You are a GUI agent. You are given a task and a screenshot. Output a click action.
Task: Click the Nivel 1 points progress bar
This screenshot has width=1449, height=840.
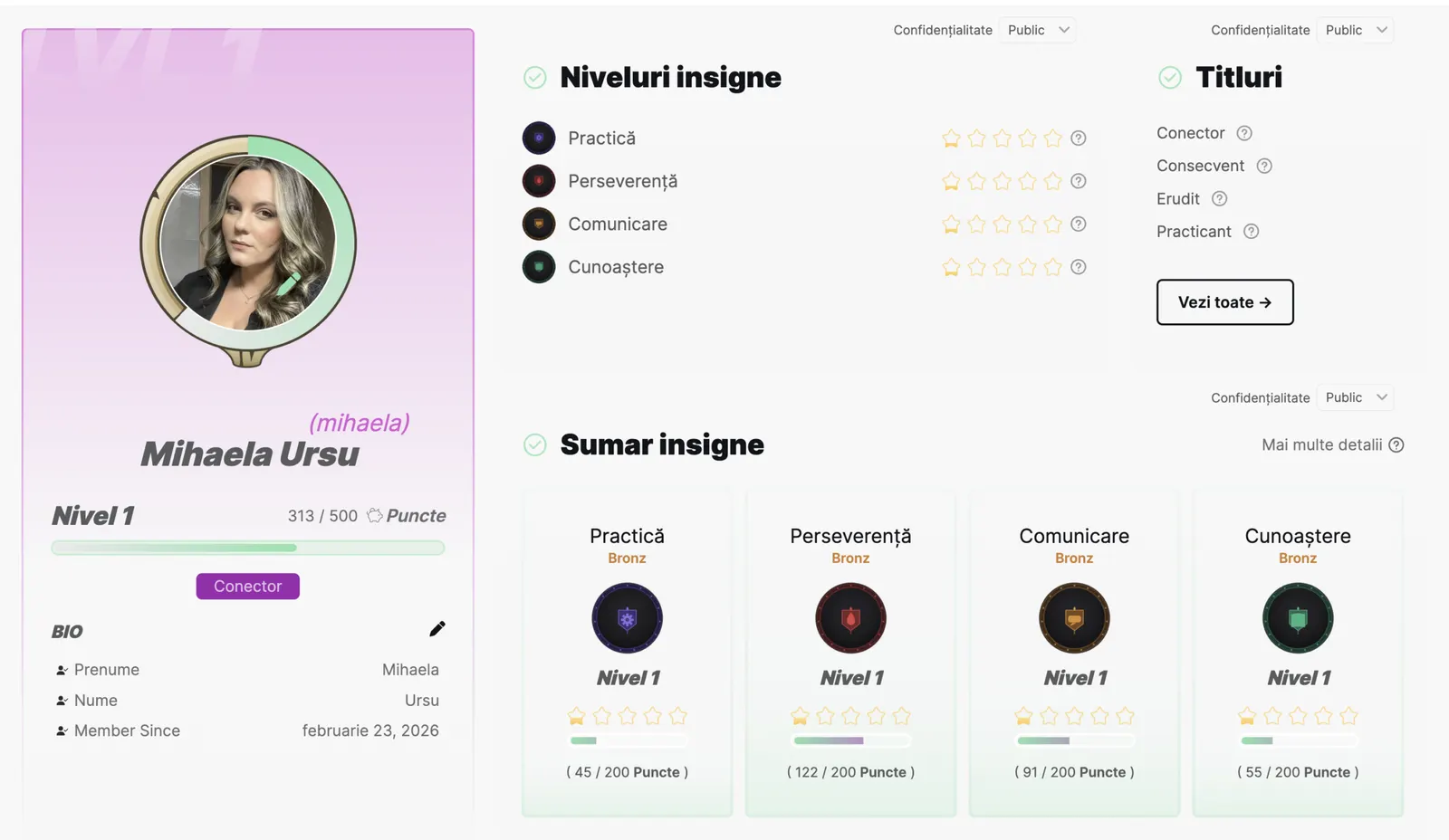pos(248,548)
